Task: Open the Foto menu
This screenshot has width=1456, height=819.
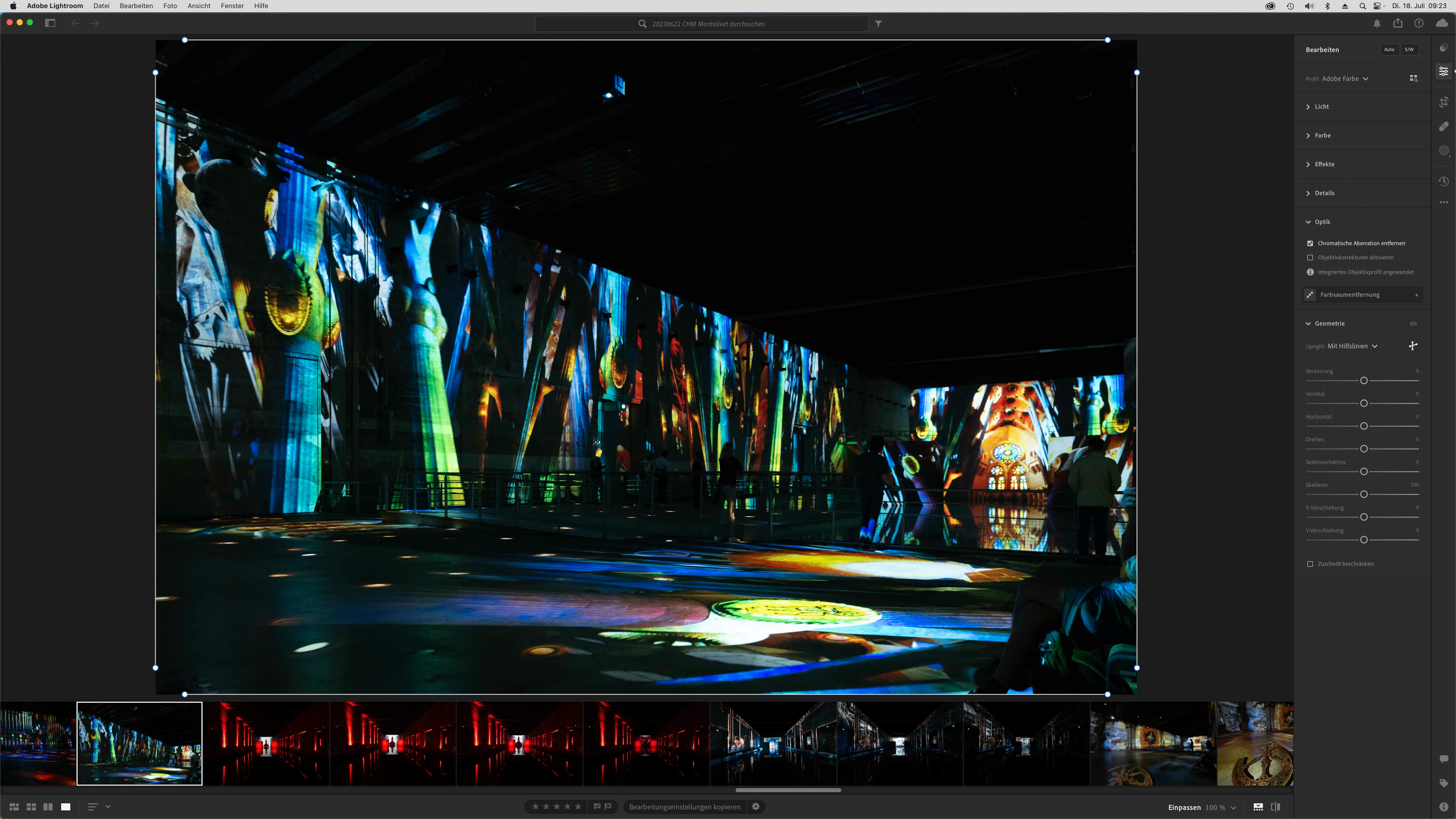Action: pyautogui.click(x=170, y=6)
